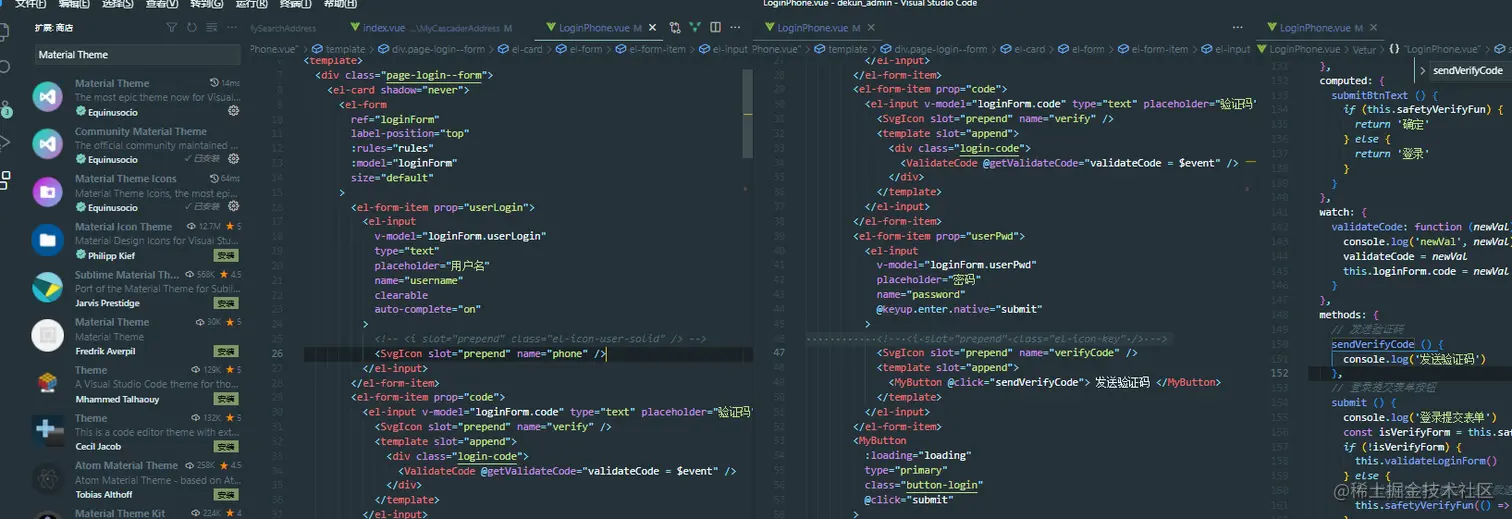This screenshot has height=519, width=1512.
Task: Click submitBtnText computed property in right editor
Action: [x=1369, y=95]
